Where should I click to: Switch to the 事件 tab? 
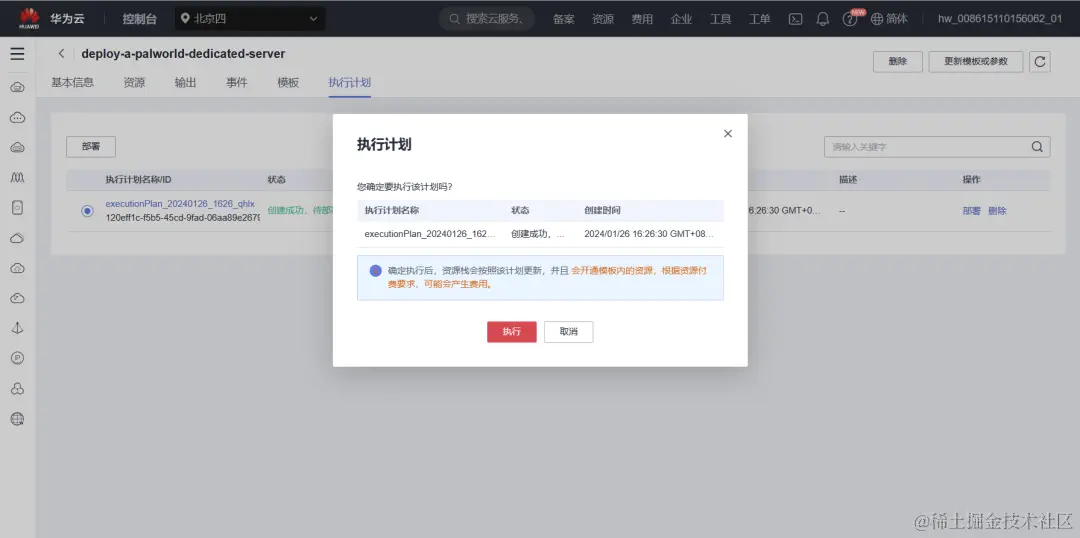click(x=236, y=83)
